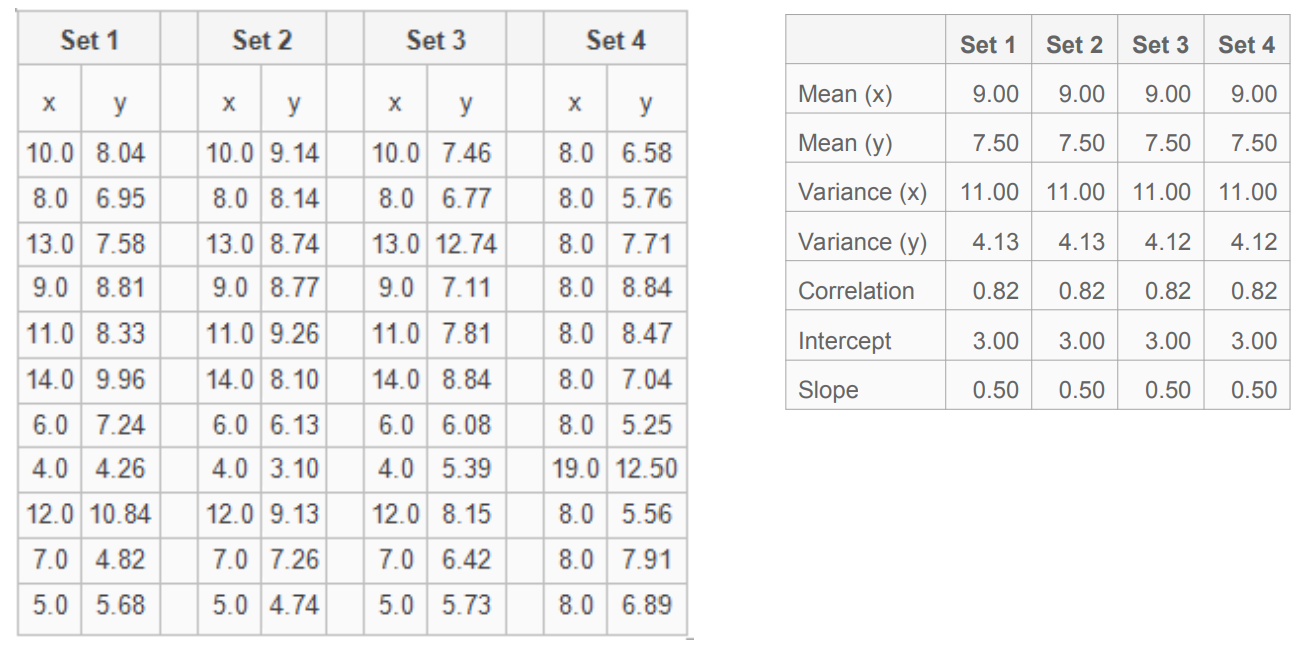Viewport: 1316px width, 650px height.
Task: Click the 10.84 cell in Set 1
Action: click(120, 514)
